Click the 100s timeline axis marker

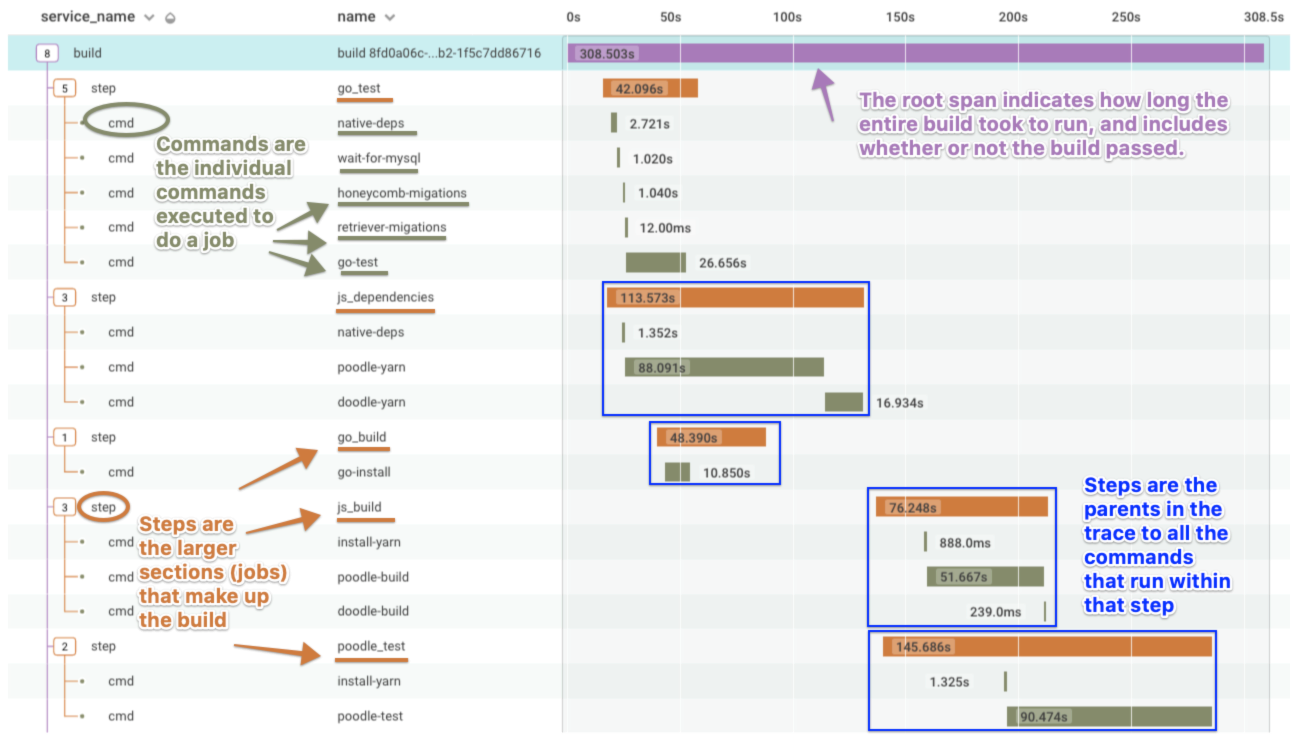tap(786, 17)
